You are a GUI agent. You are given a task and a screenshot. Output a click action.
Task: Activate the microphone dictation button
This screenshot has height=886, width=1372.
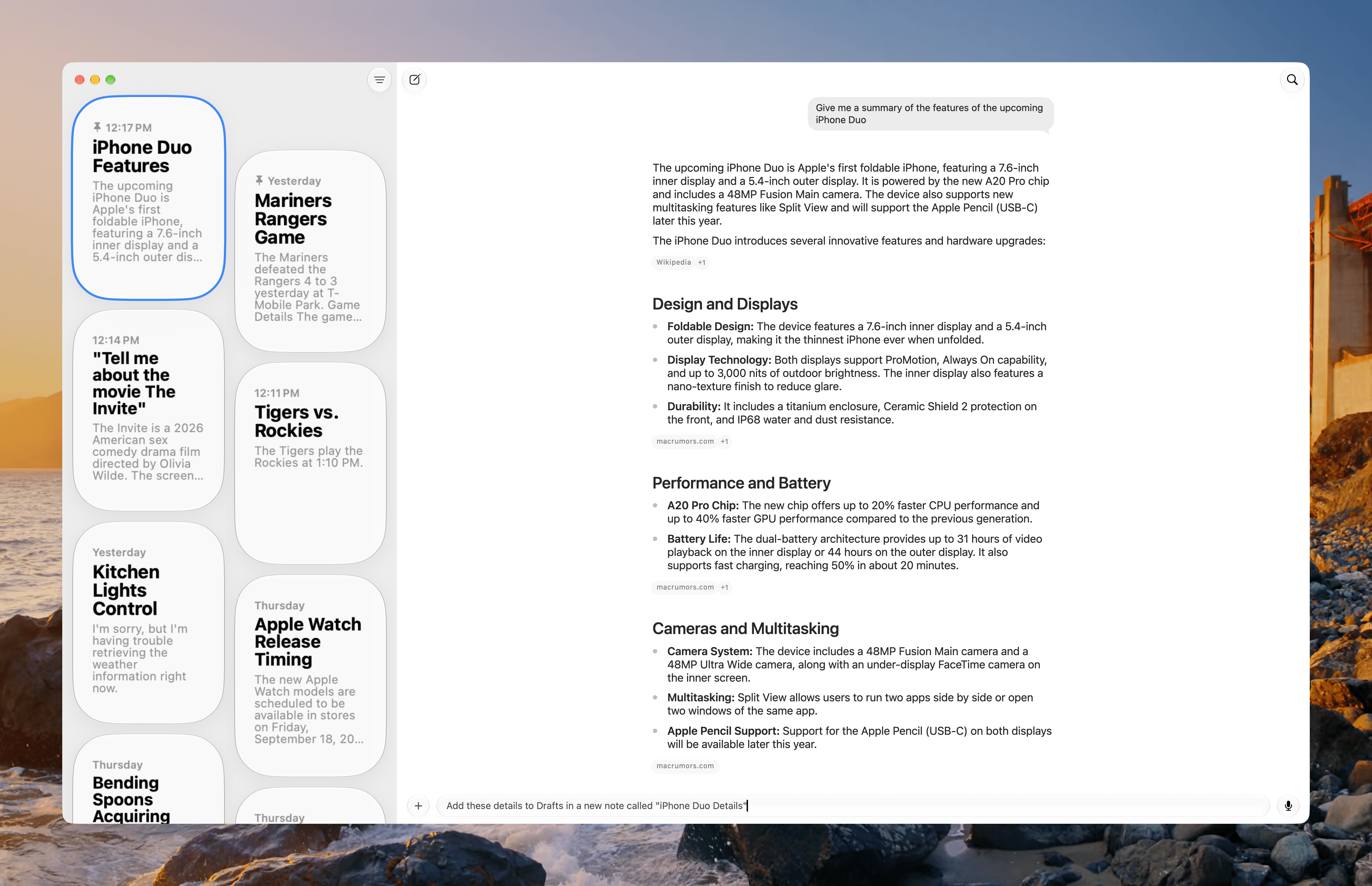tap(1288, 806)
